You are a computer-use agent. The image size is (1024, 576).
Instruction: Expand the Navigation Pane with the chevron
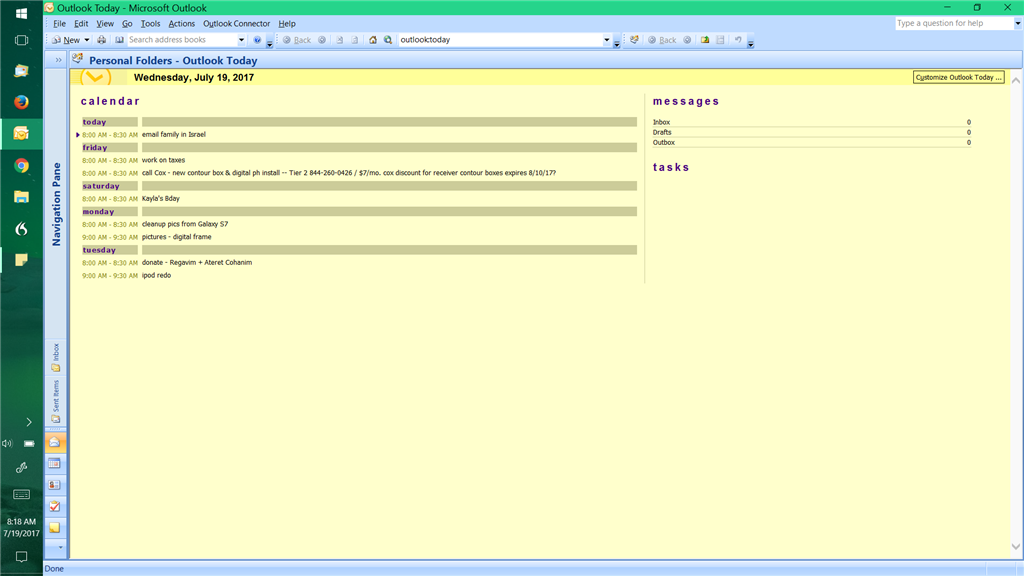pos(58,60)
